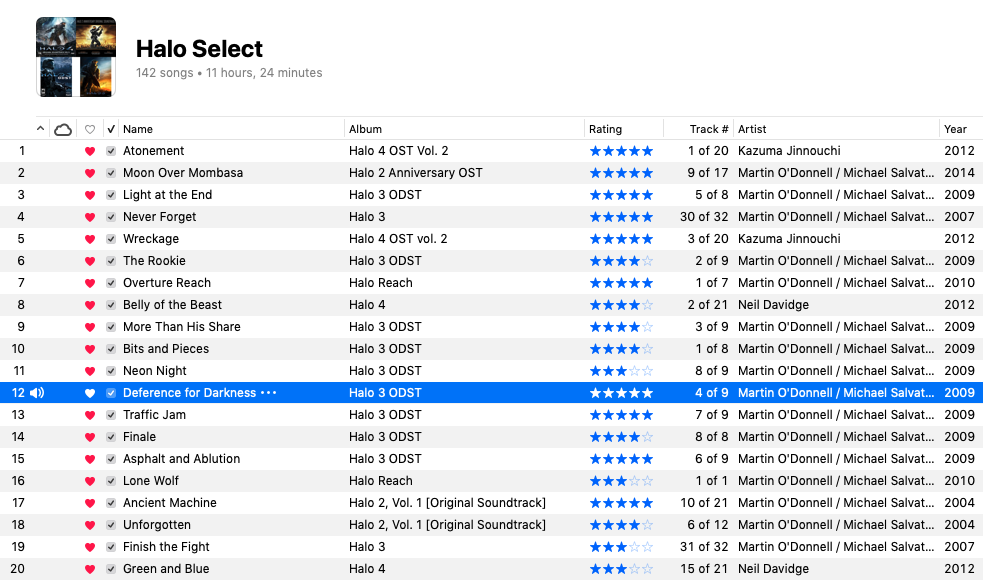Toggle heart for More Than His Share
The width and height of the screenshot is (983, 582).
tap(90, 327)
